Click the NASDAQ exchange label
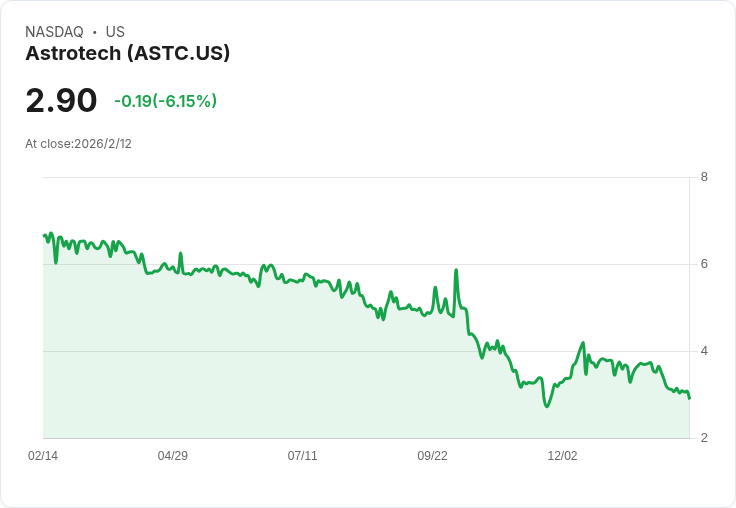This screenshot has height=508, width=736. (x=54, y=32)
